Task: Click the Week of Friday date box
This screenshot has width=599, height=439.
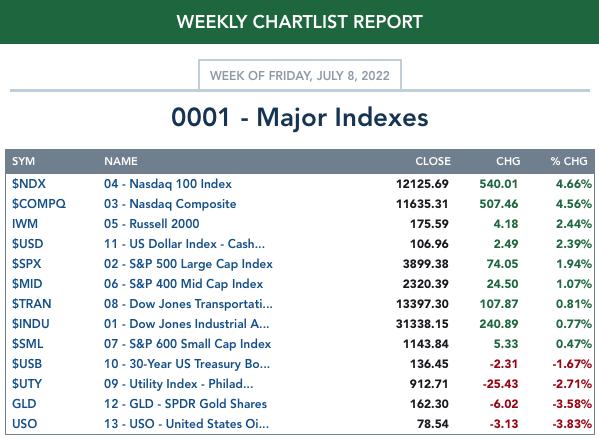Action: (300, 75)
